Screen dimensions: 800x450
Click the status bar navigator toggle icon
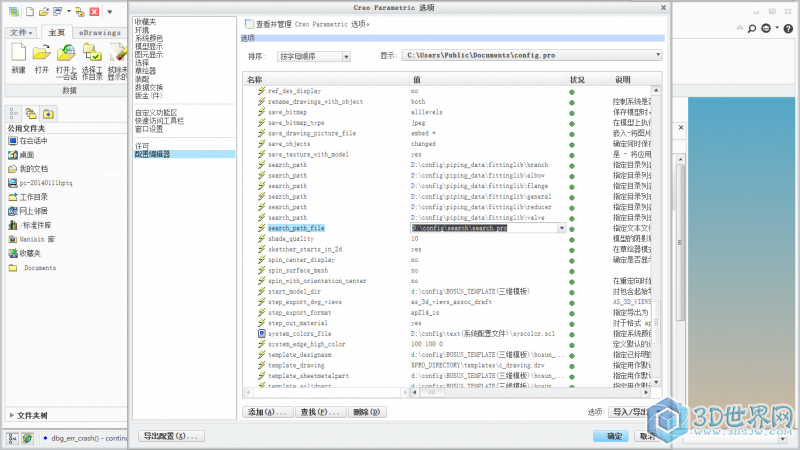12,438
